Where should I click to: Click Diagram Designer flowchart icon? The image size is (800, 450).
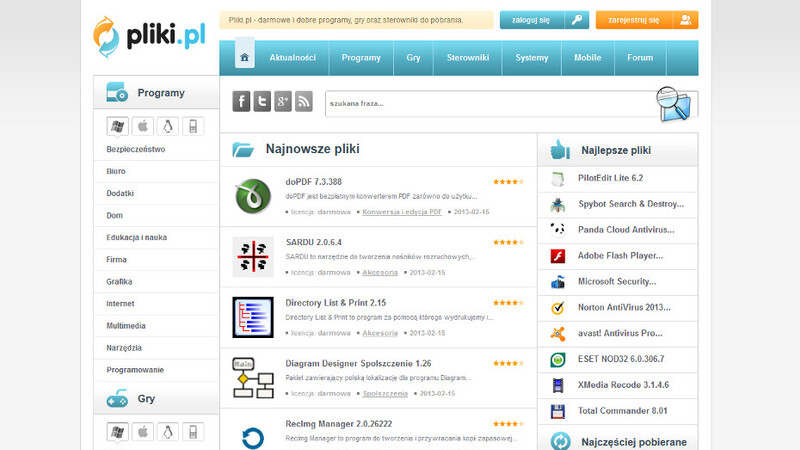253,378
